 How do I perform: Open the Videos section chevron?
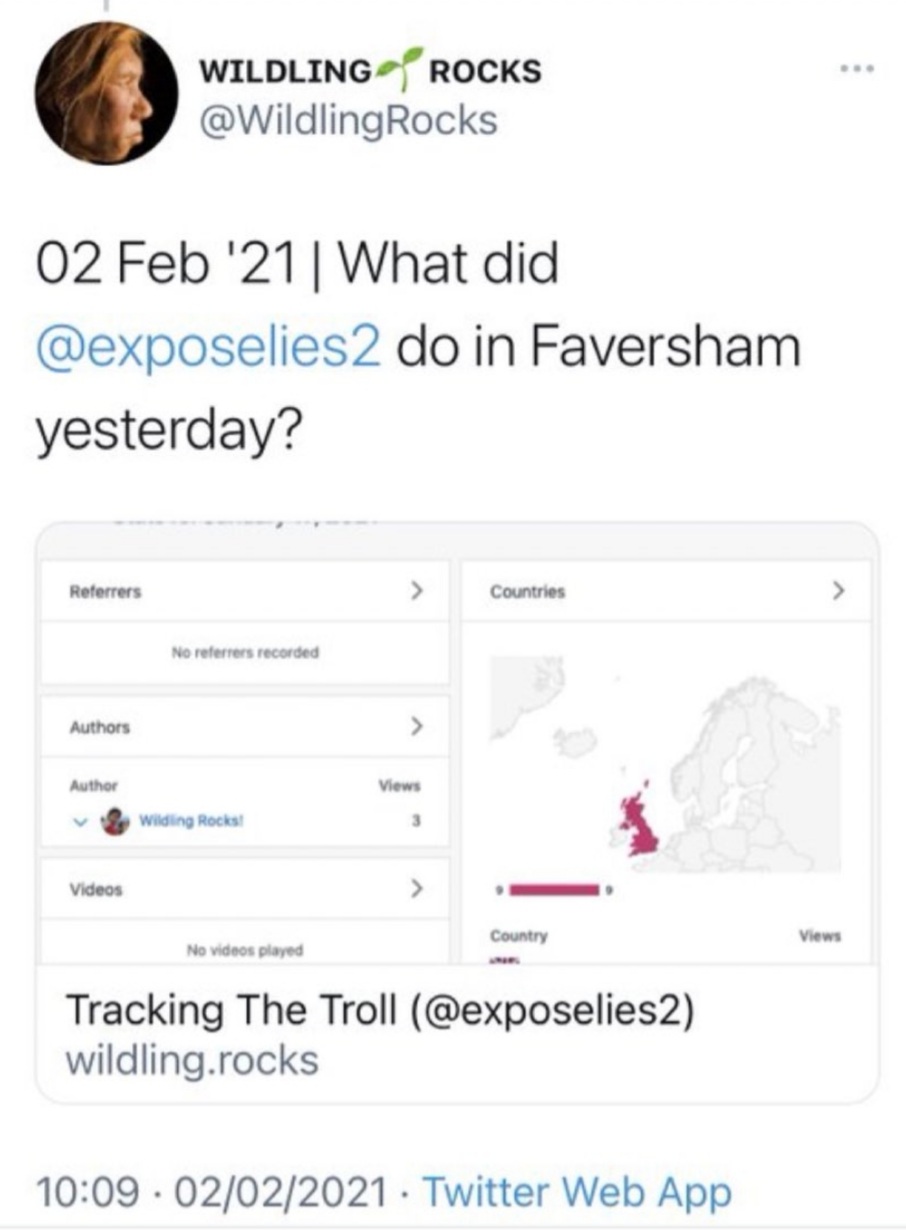418,888
